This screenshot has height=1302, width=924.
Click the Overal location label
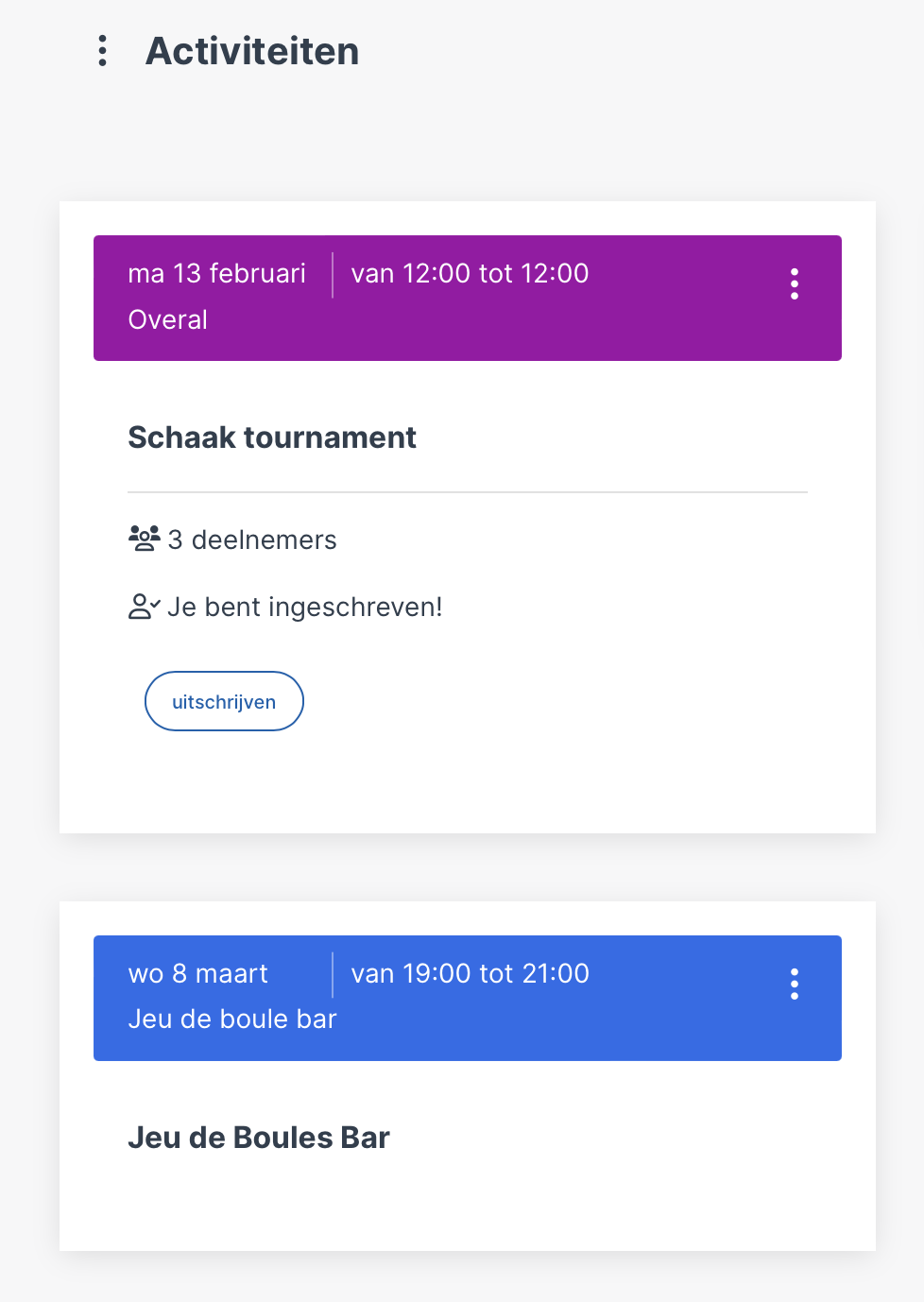coord(167,319)
